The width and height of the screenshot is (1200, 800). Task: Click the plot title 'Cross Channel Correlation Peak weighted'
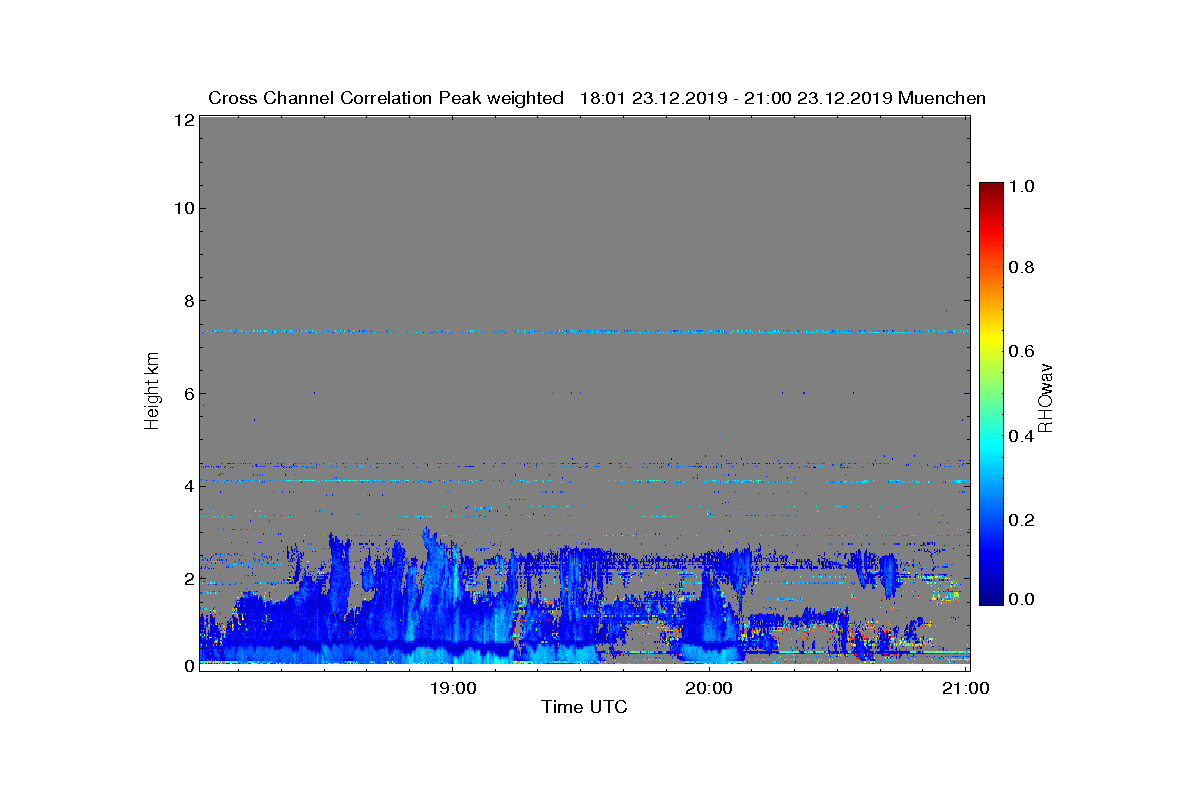tap(386, 98)
